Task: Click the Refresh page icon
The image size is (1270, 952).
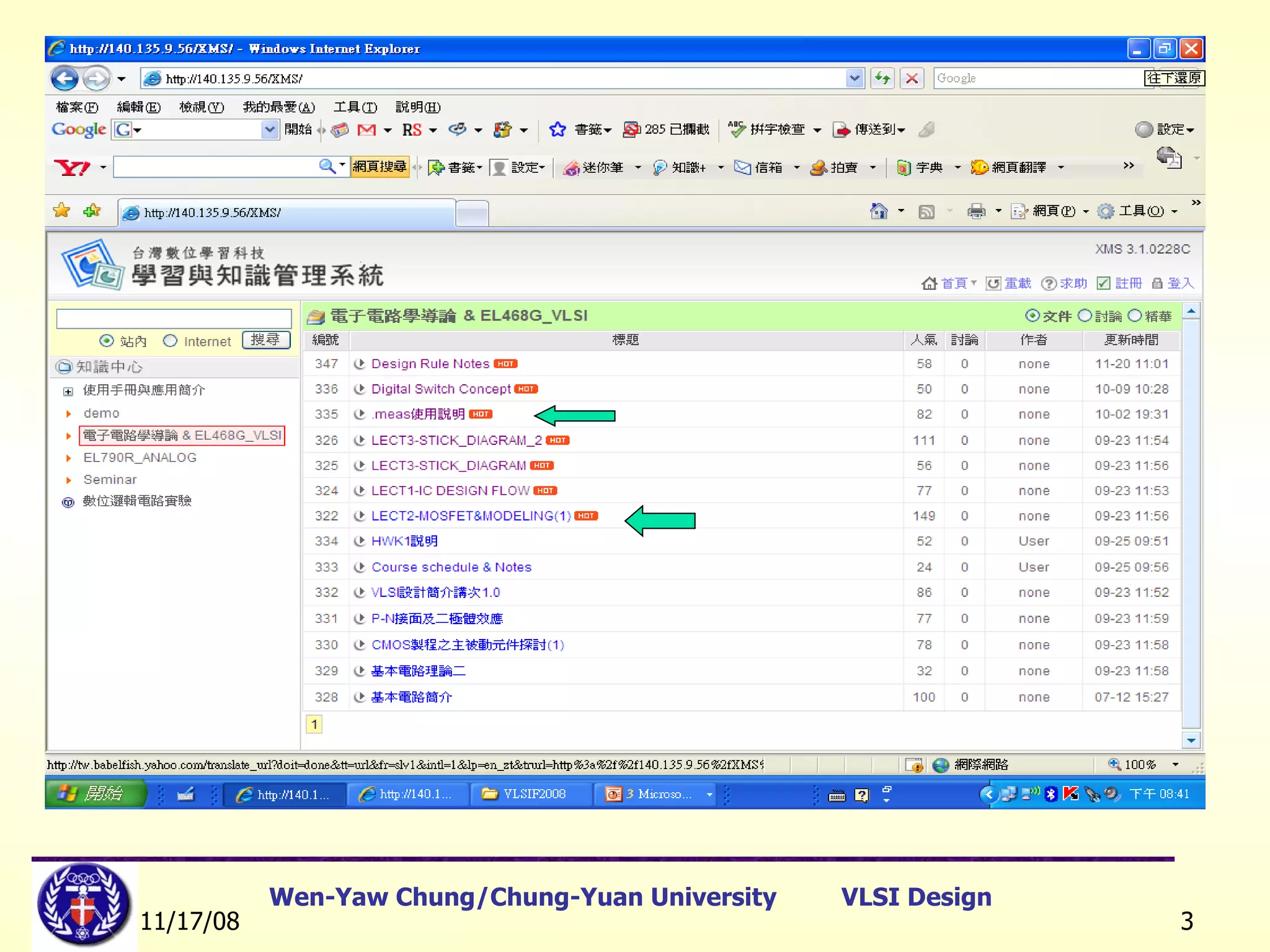Action: tap(882, 79)
